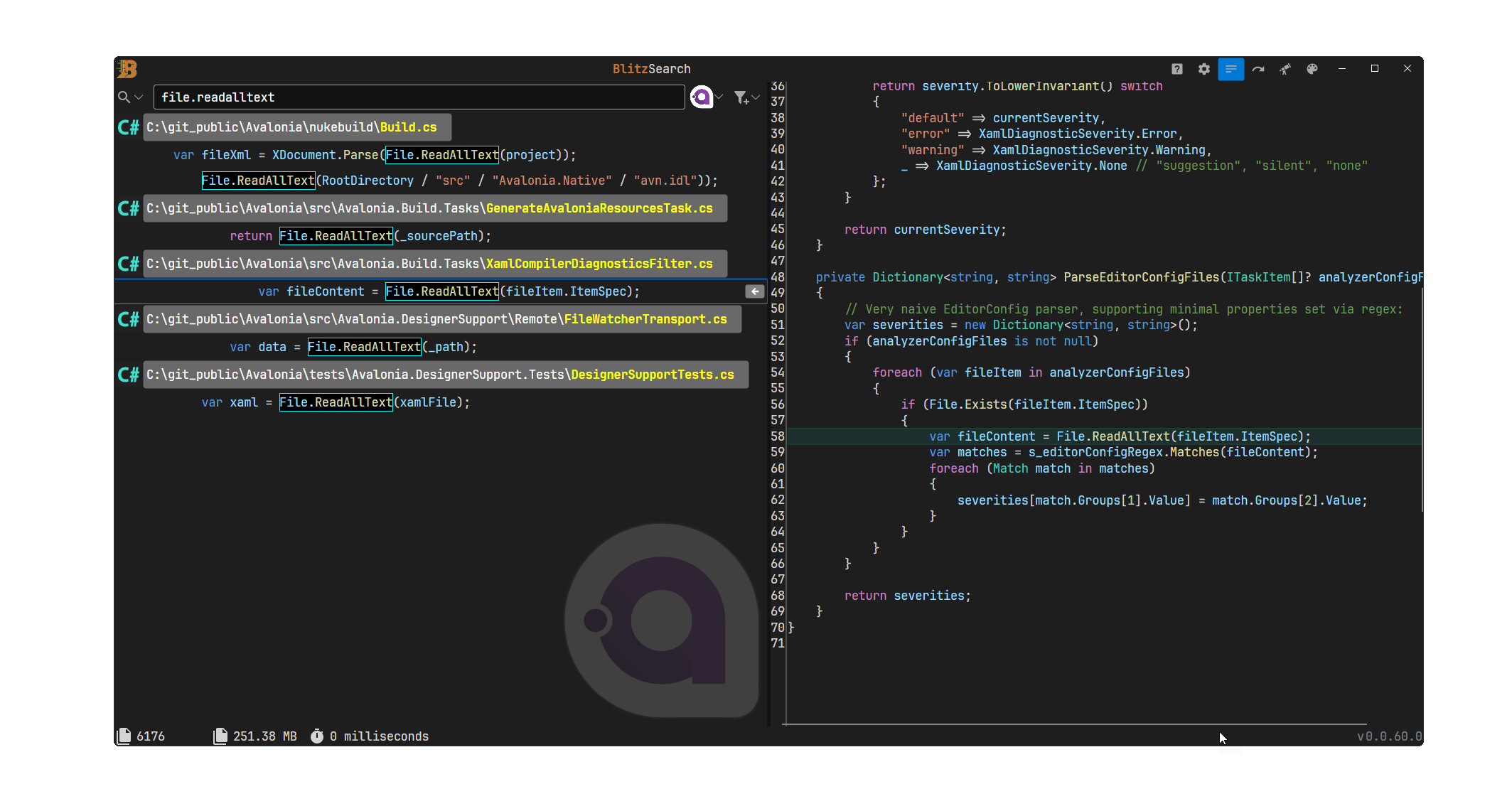
Task: Click the severities[match.Groups[1].Value] assignment line
Action: pyautogui.click(x=1162, y=500)
